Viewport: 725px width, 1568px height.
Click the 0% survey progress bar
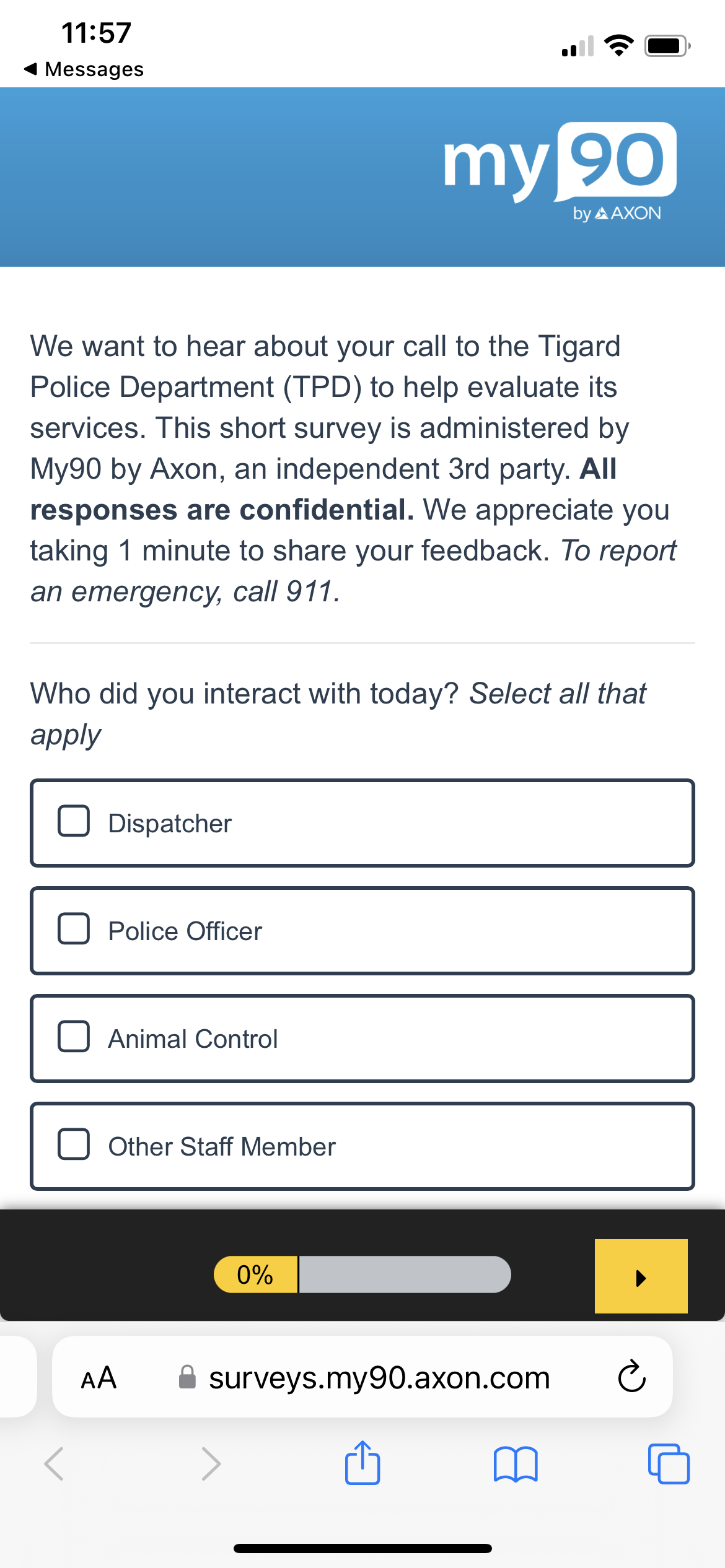(362, 1274)
